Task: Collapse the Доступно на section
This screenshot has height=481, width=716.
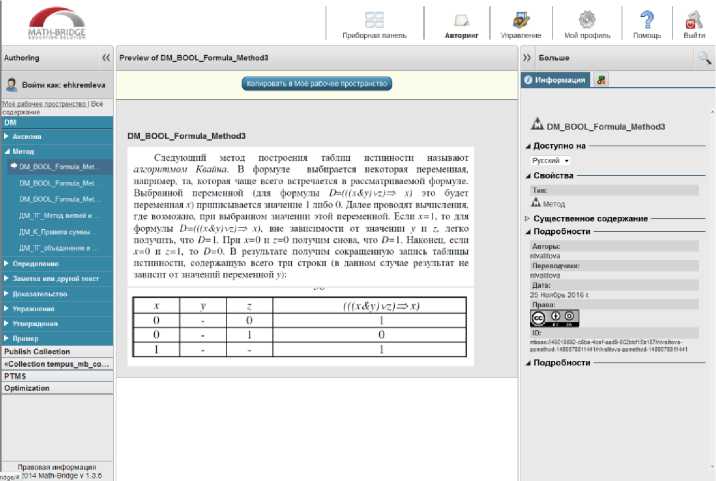Action: pos(528,146)
